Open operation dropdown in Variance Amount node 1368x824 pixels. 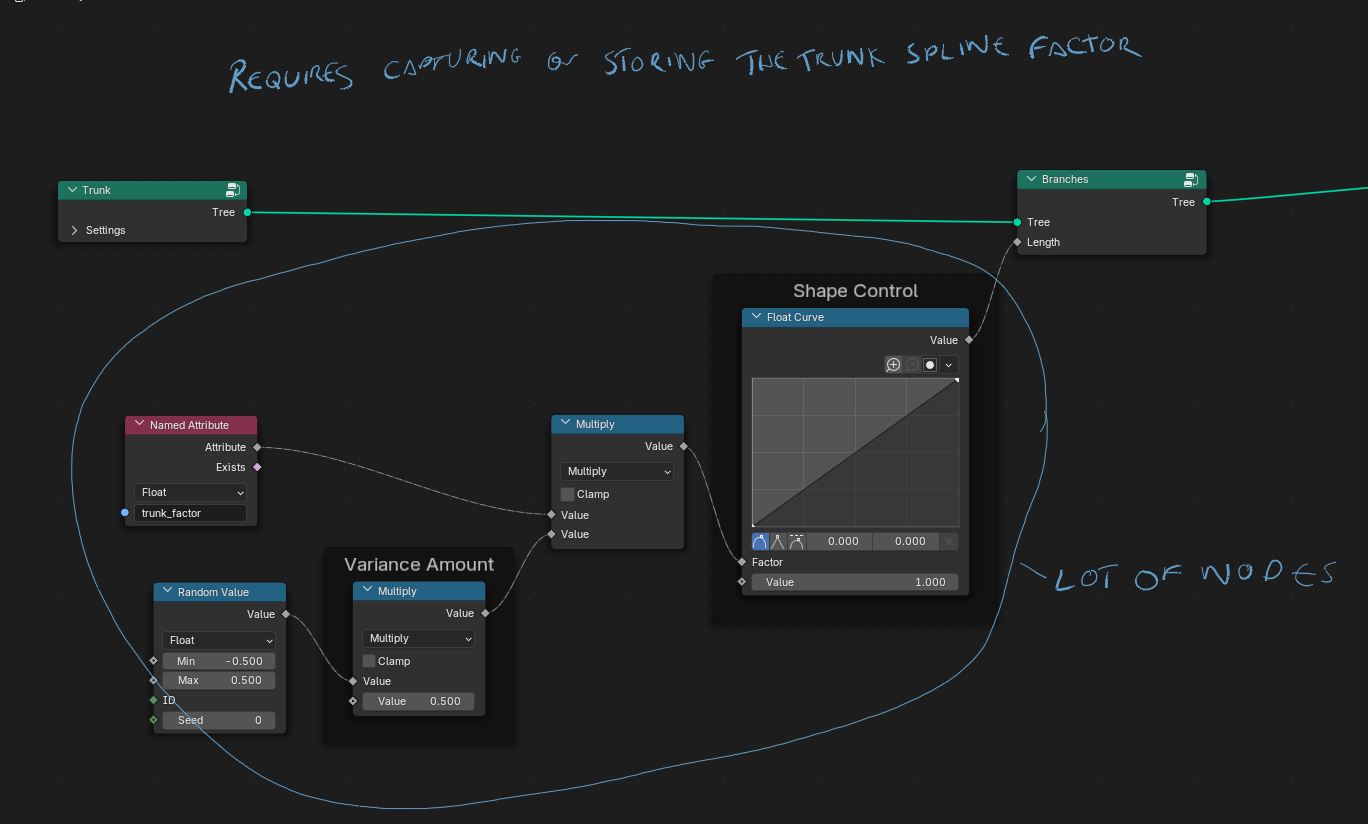click(x=418, y=638)
